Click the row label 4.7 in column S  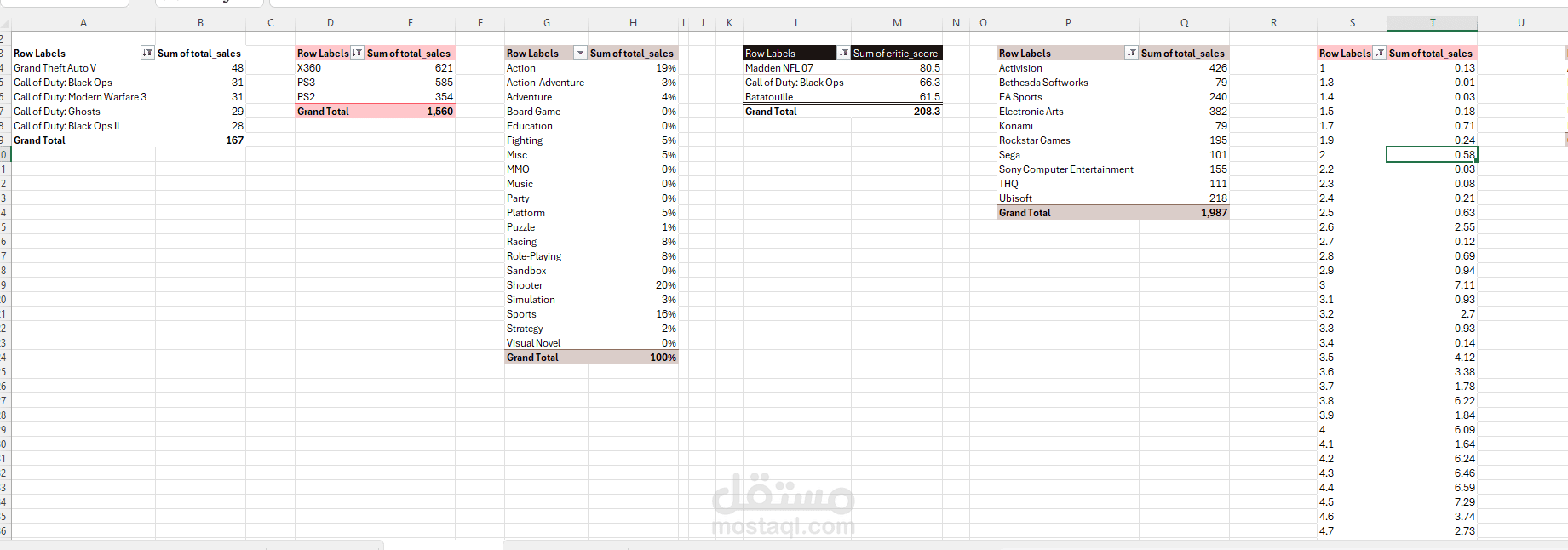tap(1353, 531)
